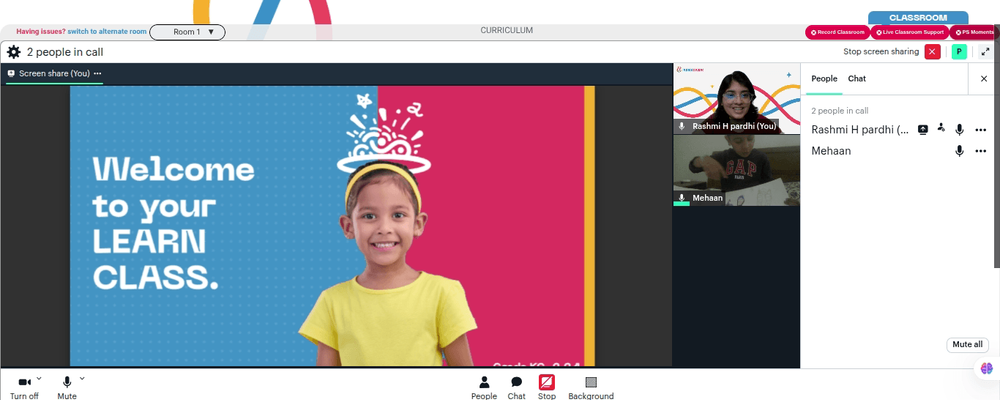Open Screen share tile options ellipsis
This screenshot has height=400, width=1000.
pyautogui.click(x=98, y=73)
